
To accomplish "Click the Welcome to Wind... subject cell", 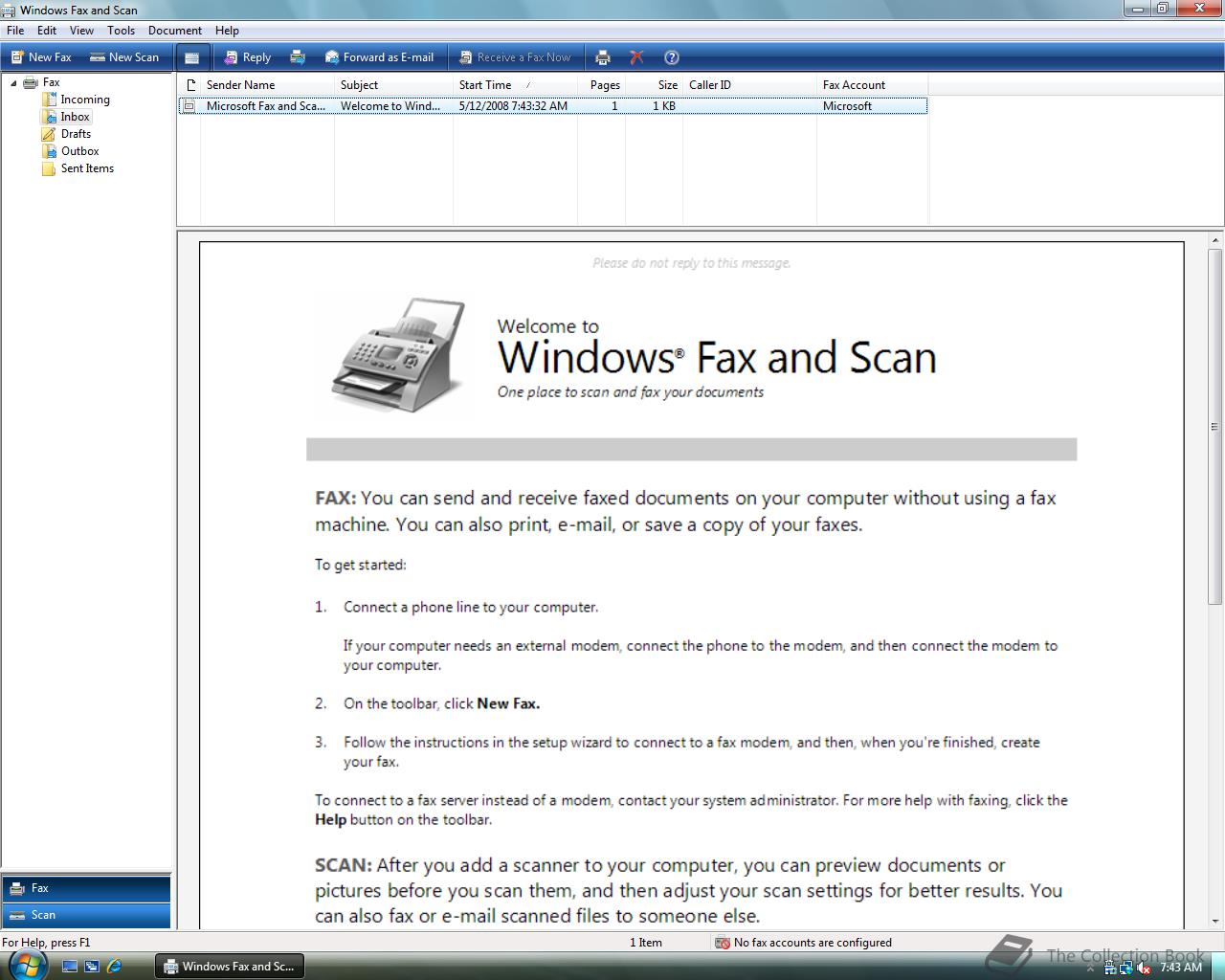I will click(390, 106).
